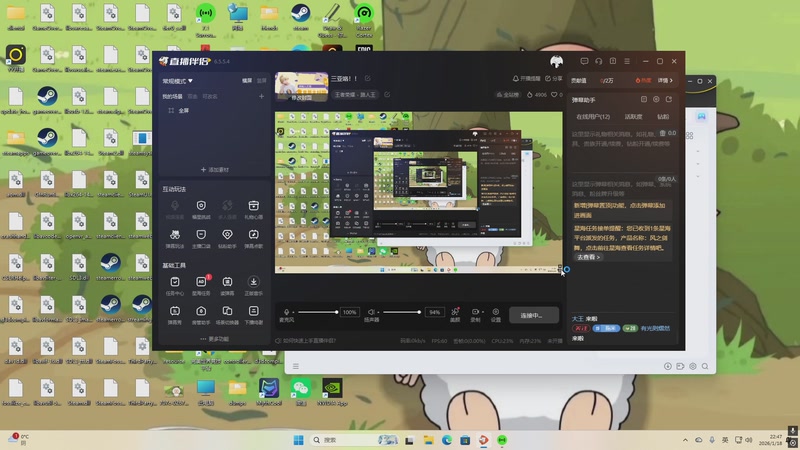This screenshot has width=800, height=450.
Task: Click the speaker 94% value field
Action: pyautogui.click(x=434, y=312)
